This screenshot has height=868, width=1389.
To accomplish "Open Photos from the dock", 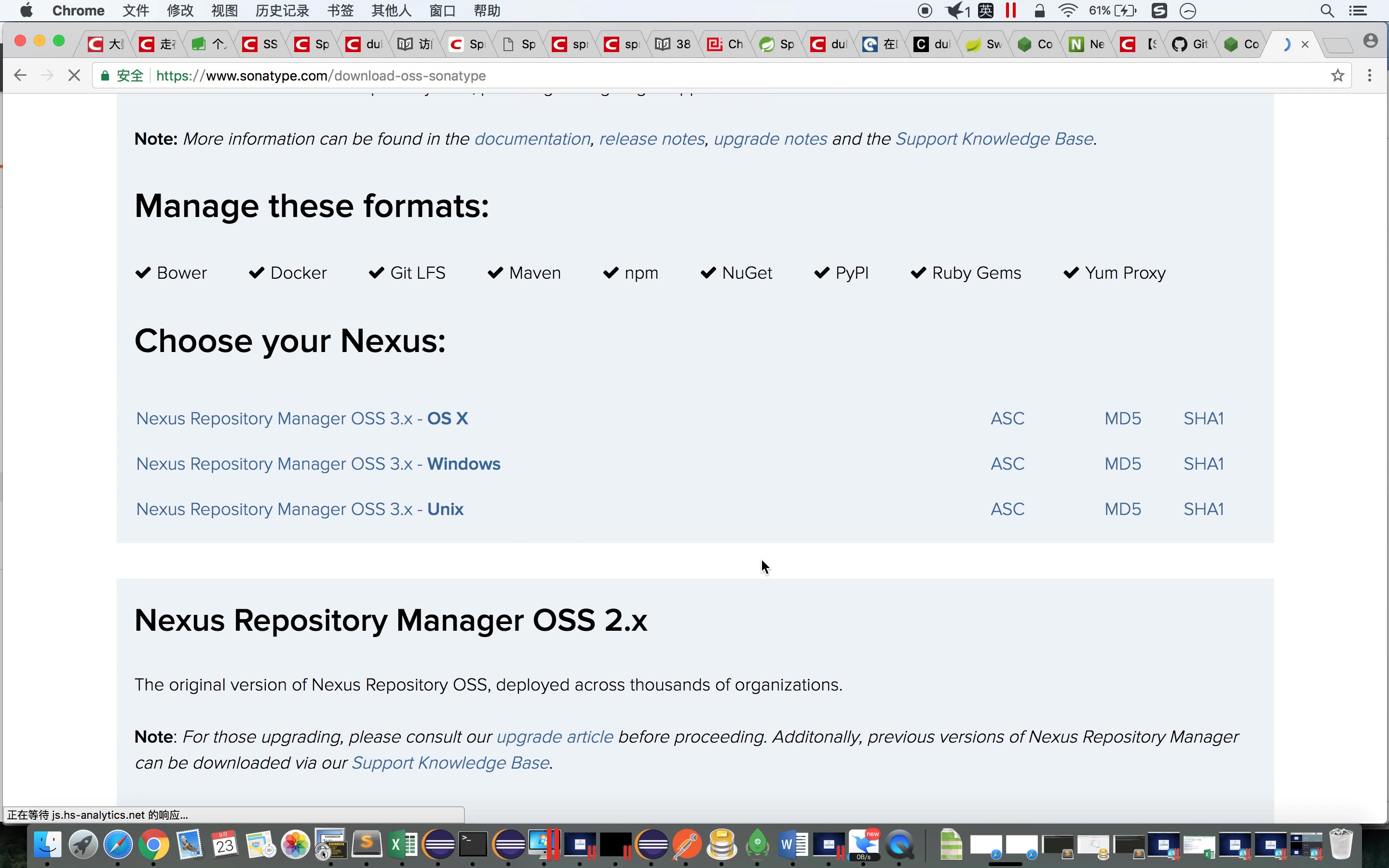I will tap(296, 844).
